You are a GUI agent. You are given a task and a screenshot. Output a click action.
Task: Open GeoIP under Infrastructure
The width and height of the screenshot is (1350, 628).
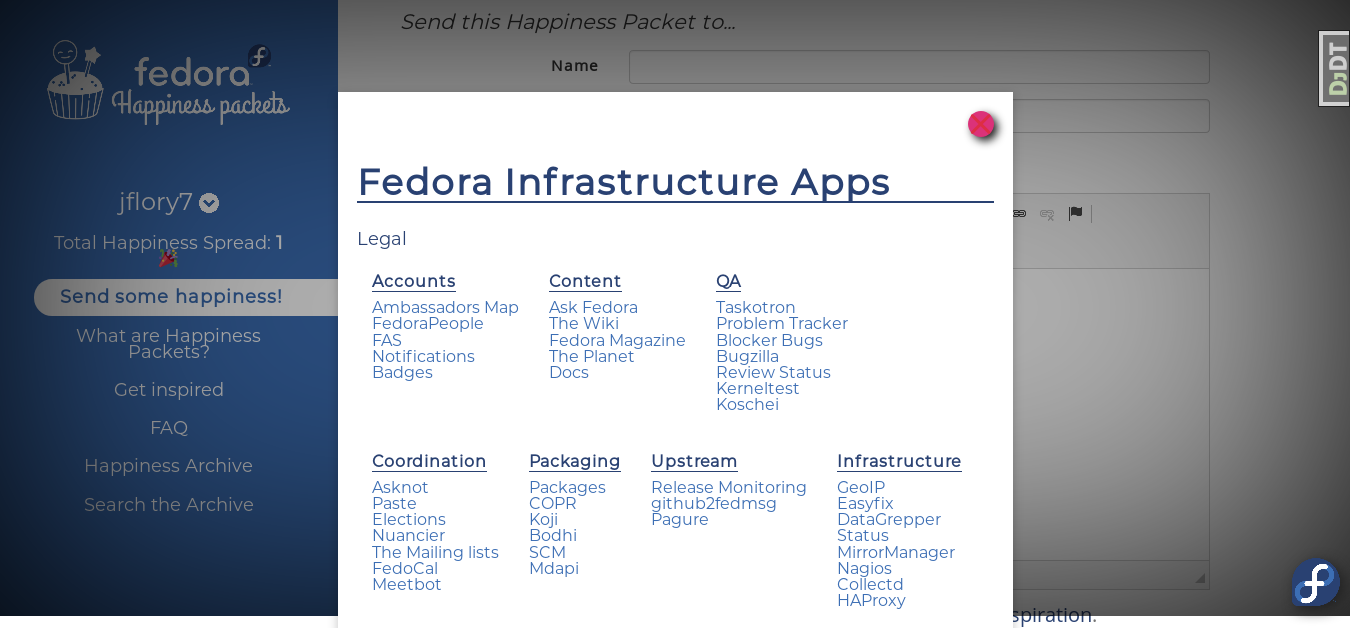(861, 488)
